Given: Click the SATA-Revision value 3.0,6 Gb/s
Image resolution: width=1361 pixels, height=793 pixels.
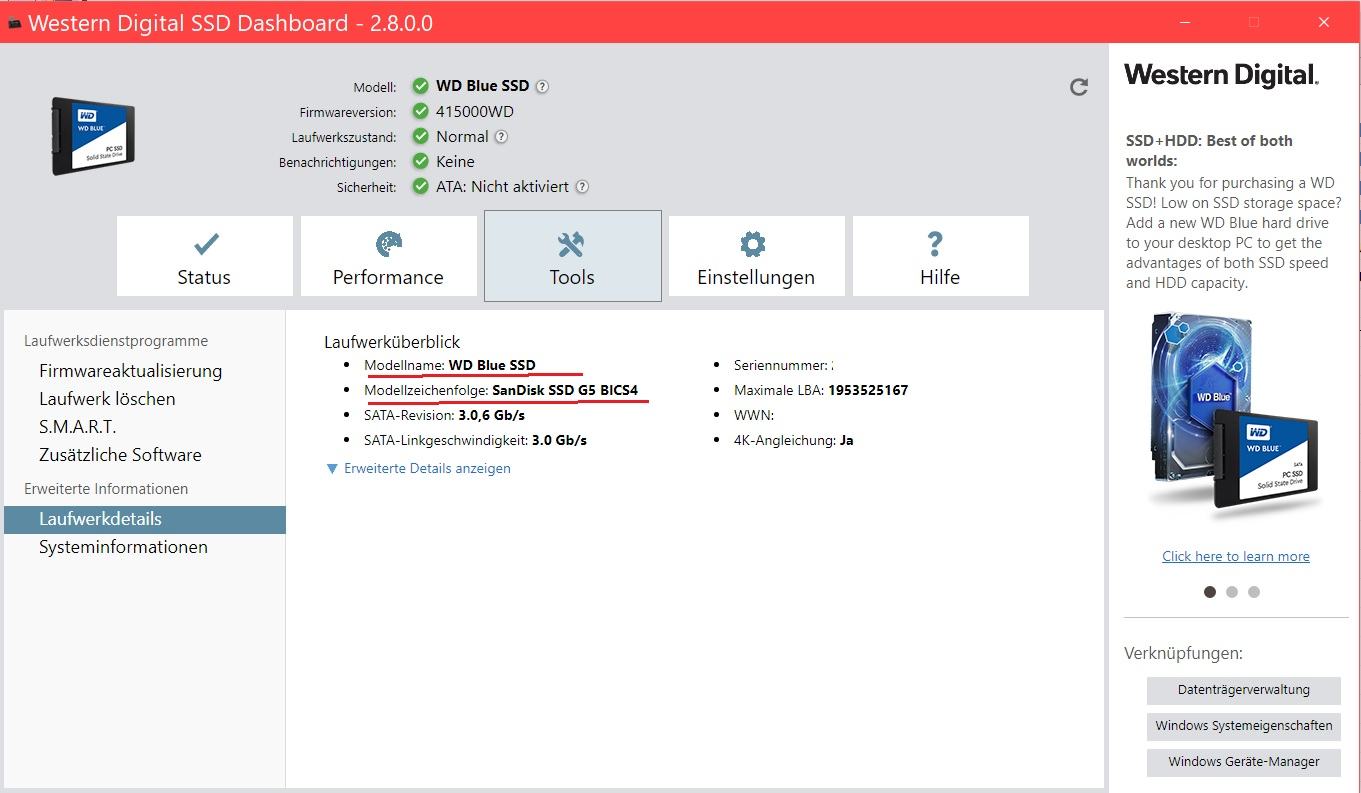Looking at the screenshot, I should coord(491,415).
